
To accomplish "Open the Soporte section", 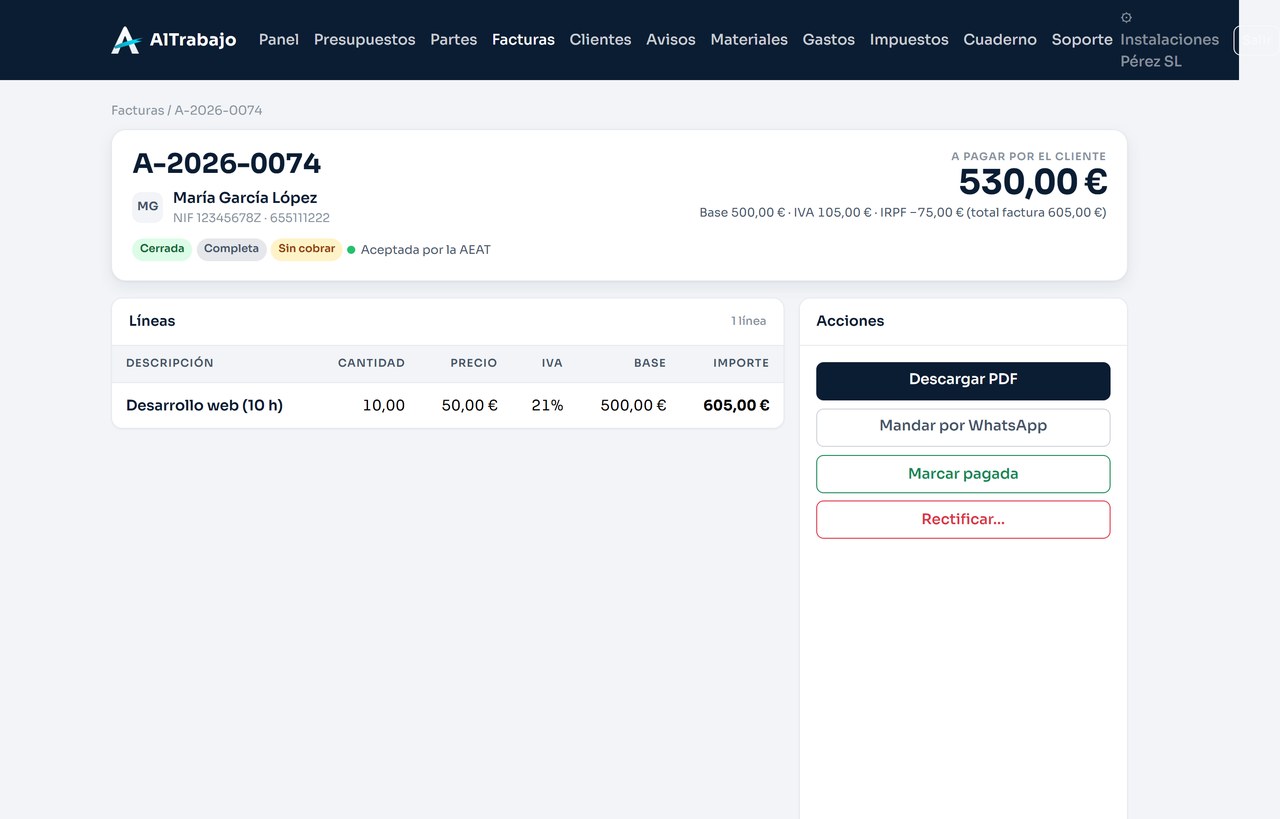I will click(x=1082, y=40).
